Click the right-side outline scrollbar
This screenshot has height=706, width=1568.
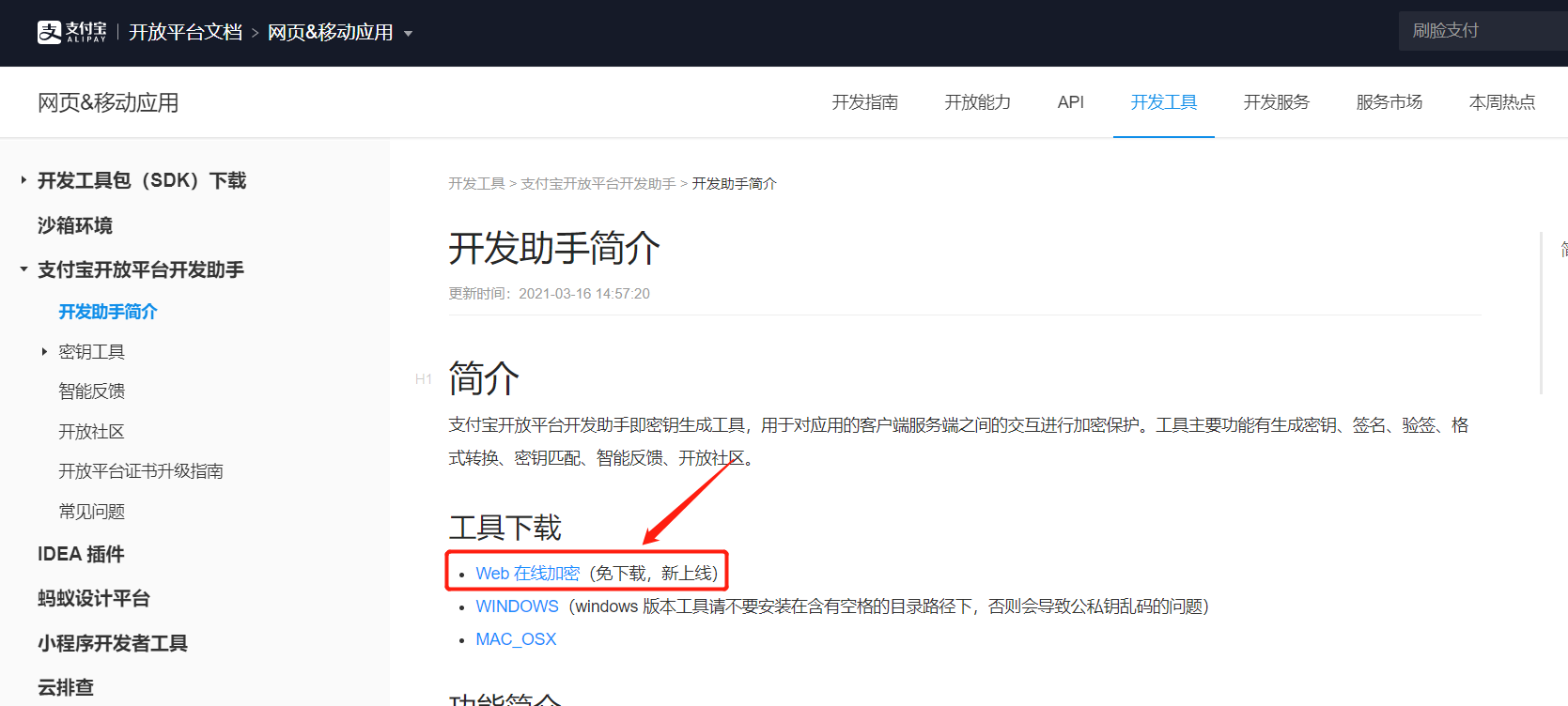(x=1542, y=313)
